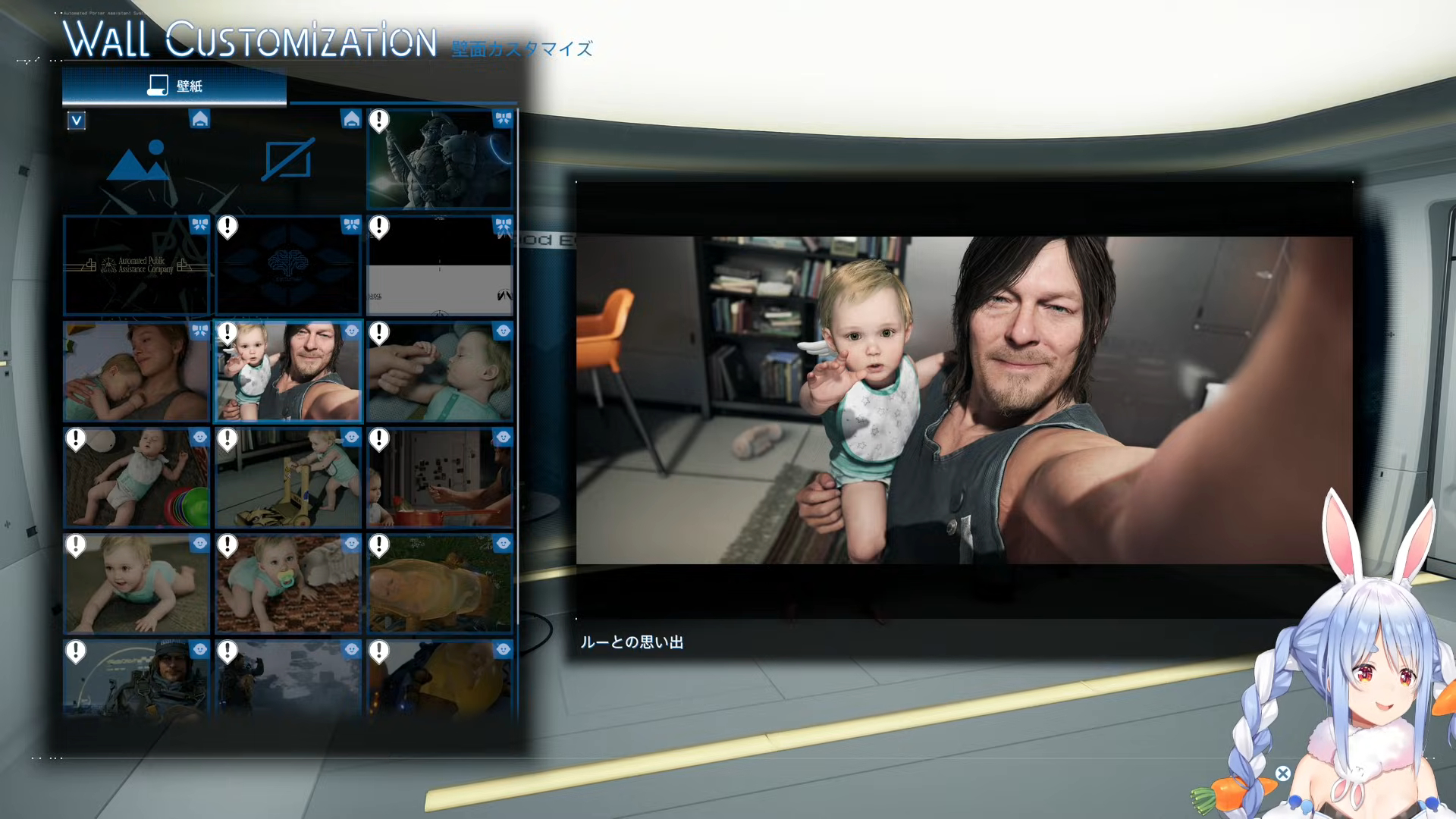The height and width of the screenshot is (819, 1456).
Task: Click ribbon icon on woman and baby wallpaper
Action: [x=199, y=331]
